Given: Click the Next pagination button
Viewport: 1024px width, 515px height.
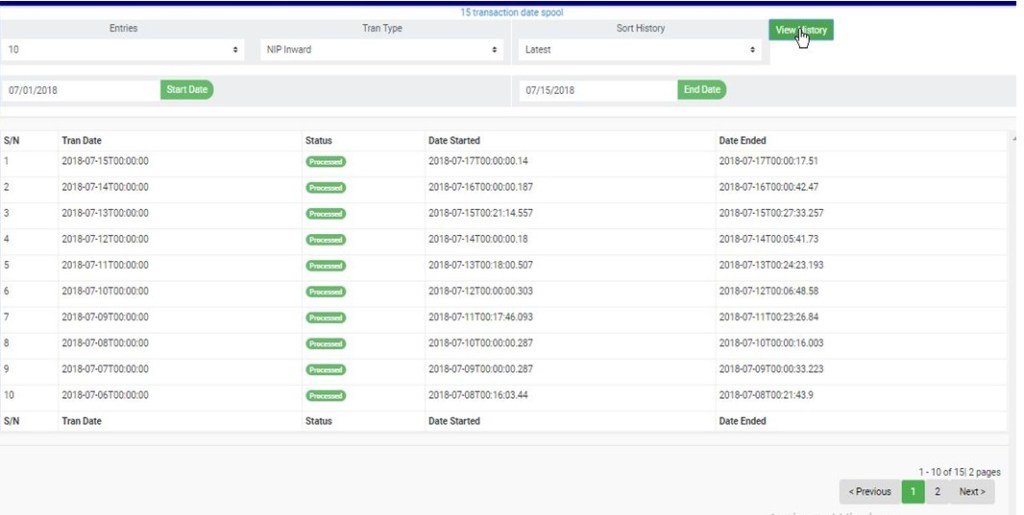Looking at the screenshot, I should click(x=971, y=491).
